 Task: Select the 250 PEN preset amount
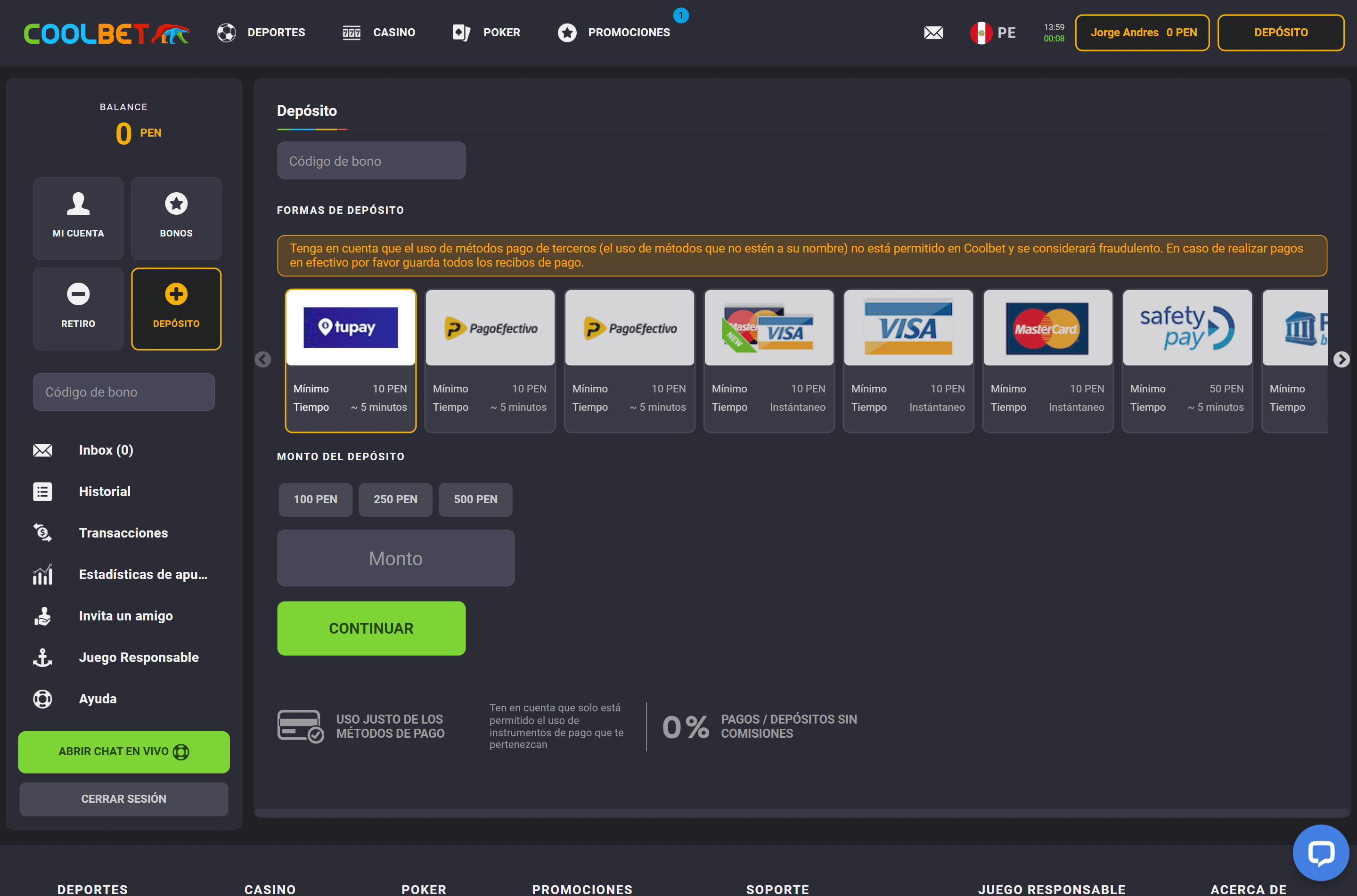(x=395, y=499)
